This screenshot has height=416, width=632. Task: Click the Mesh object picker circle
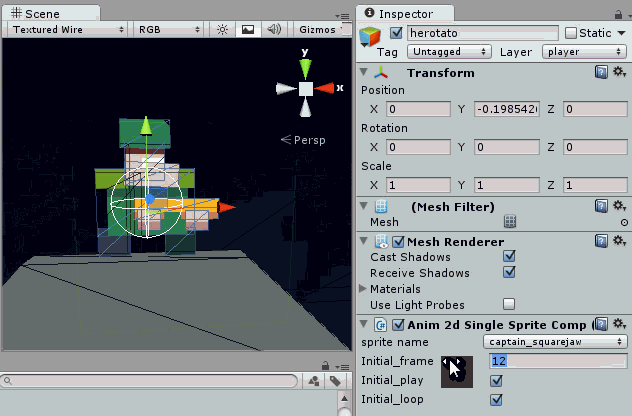624,222
